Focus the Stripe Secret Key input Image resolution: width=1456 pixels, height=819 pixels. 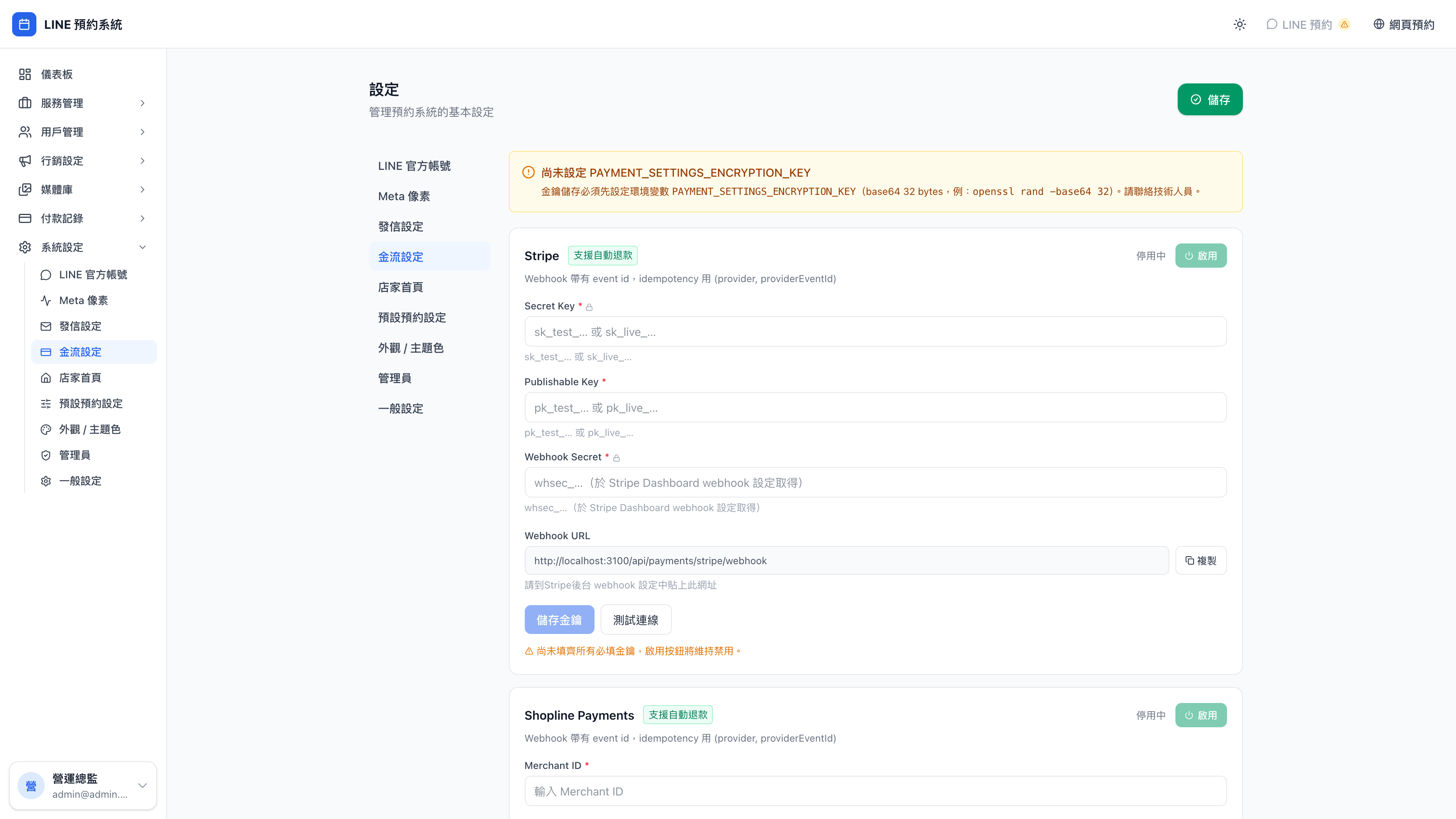point(875,331)
